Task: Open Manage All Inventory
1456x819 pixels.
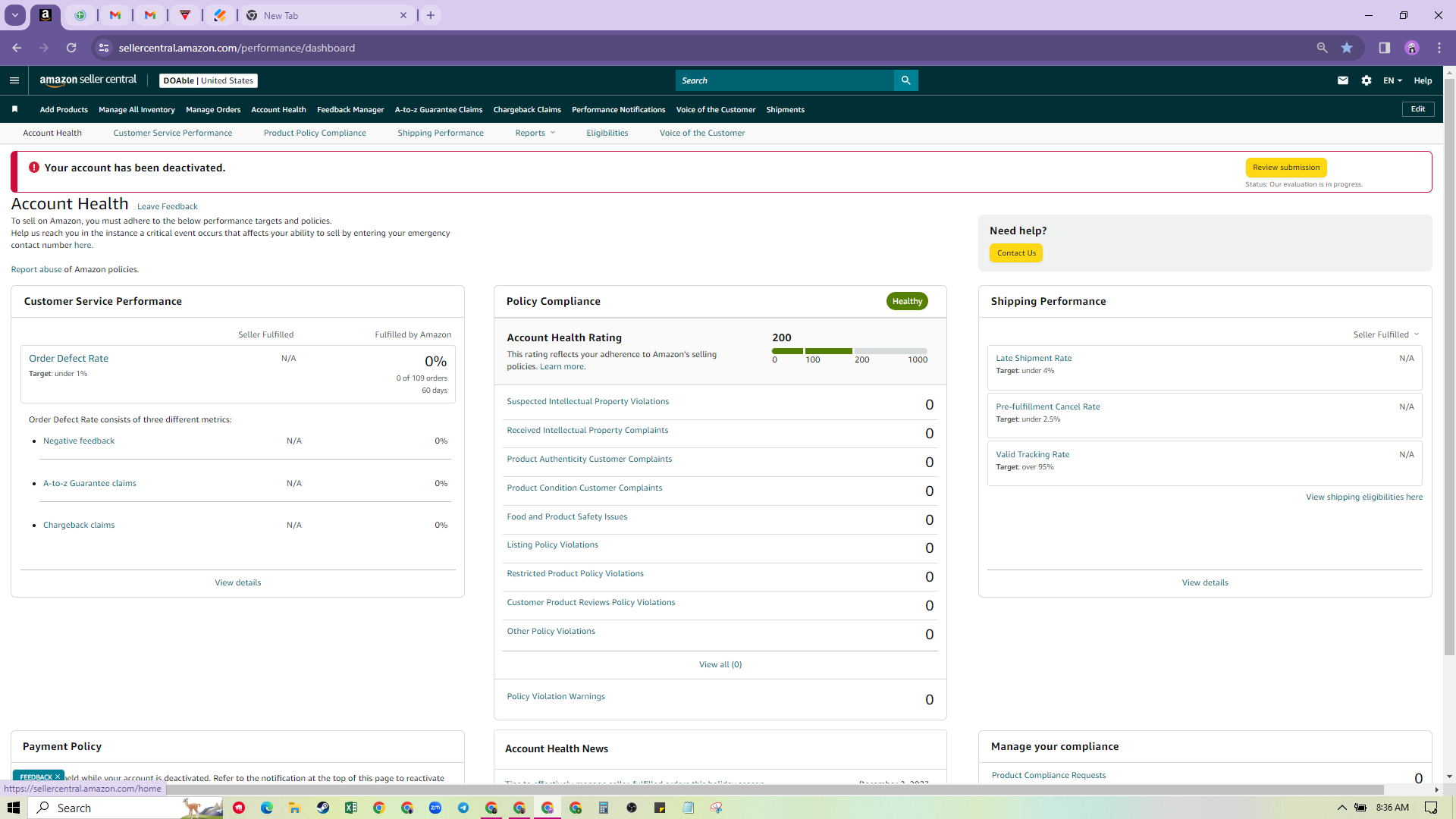Action: 136,110
